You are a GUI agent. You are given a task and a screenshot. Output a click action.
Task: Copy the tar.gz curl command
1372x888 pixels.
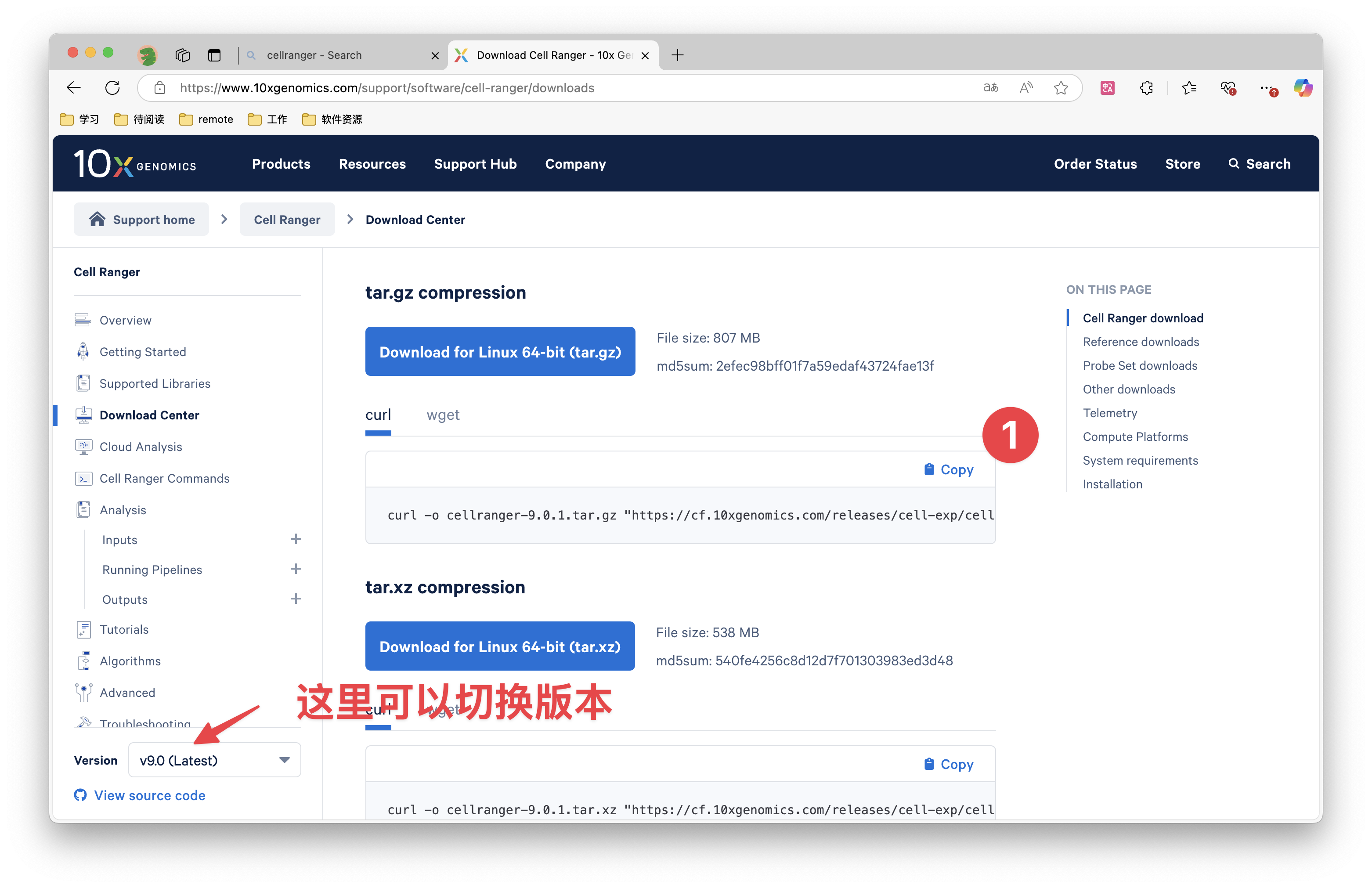coord(949,469)
